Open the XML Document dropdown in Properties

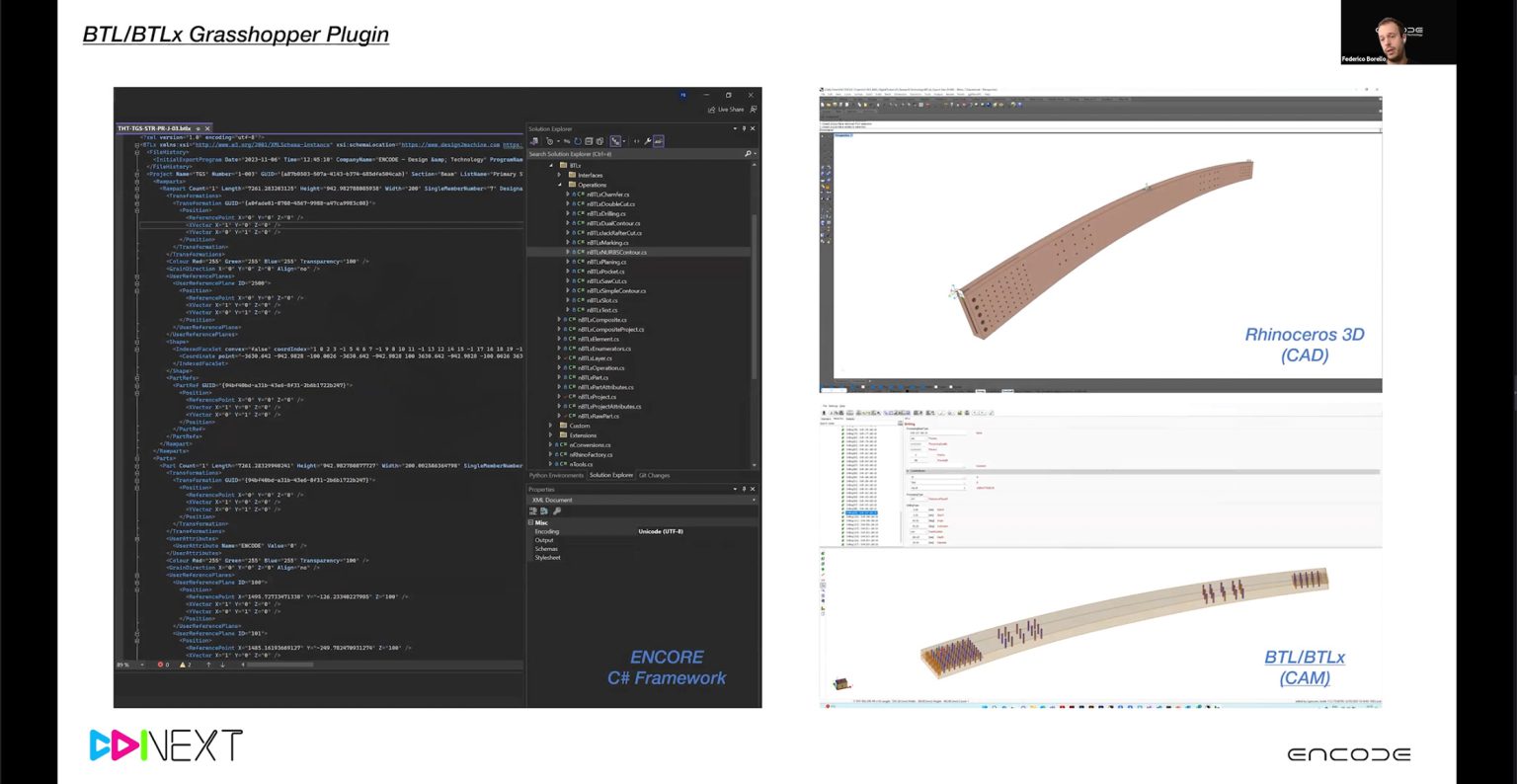coord(754,500)
